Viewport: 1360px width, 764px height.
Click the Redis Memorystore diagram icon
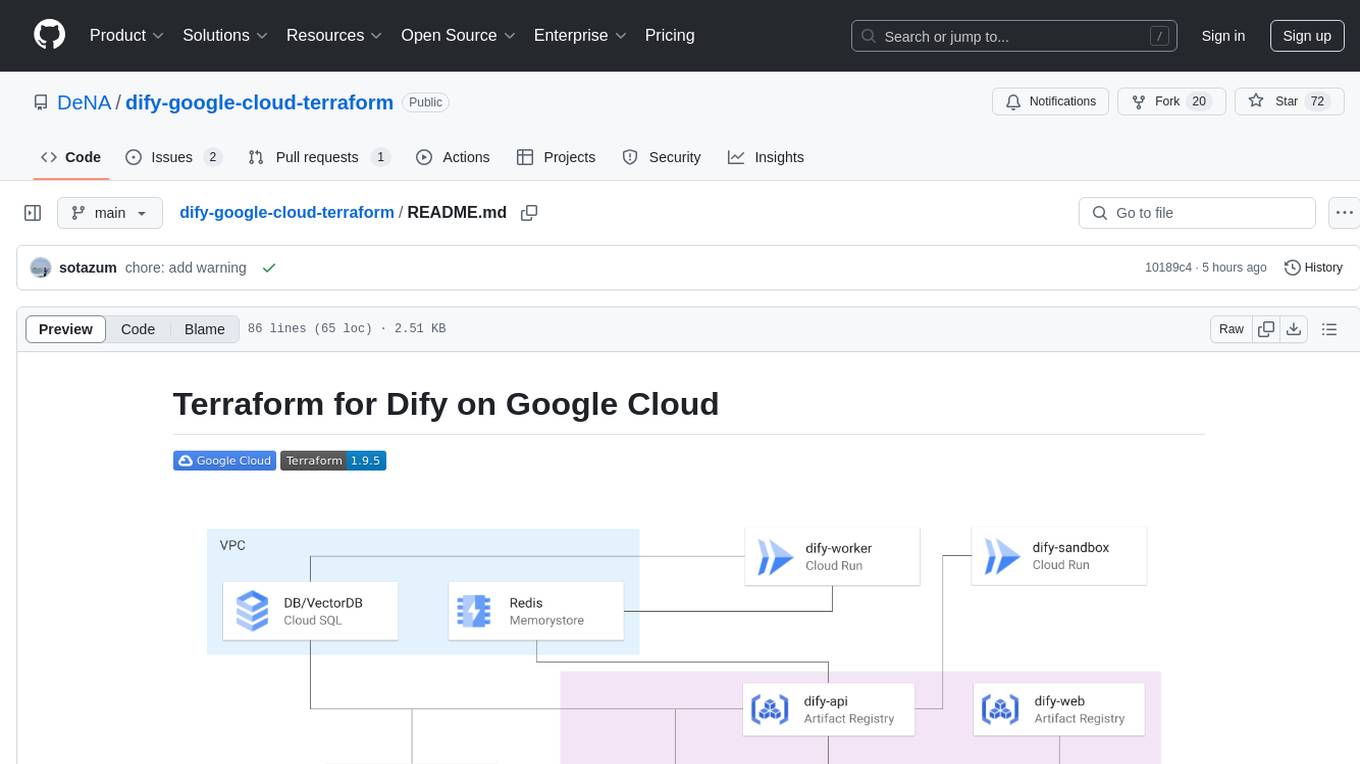pos(474,611)
